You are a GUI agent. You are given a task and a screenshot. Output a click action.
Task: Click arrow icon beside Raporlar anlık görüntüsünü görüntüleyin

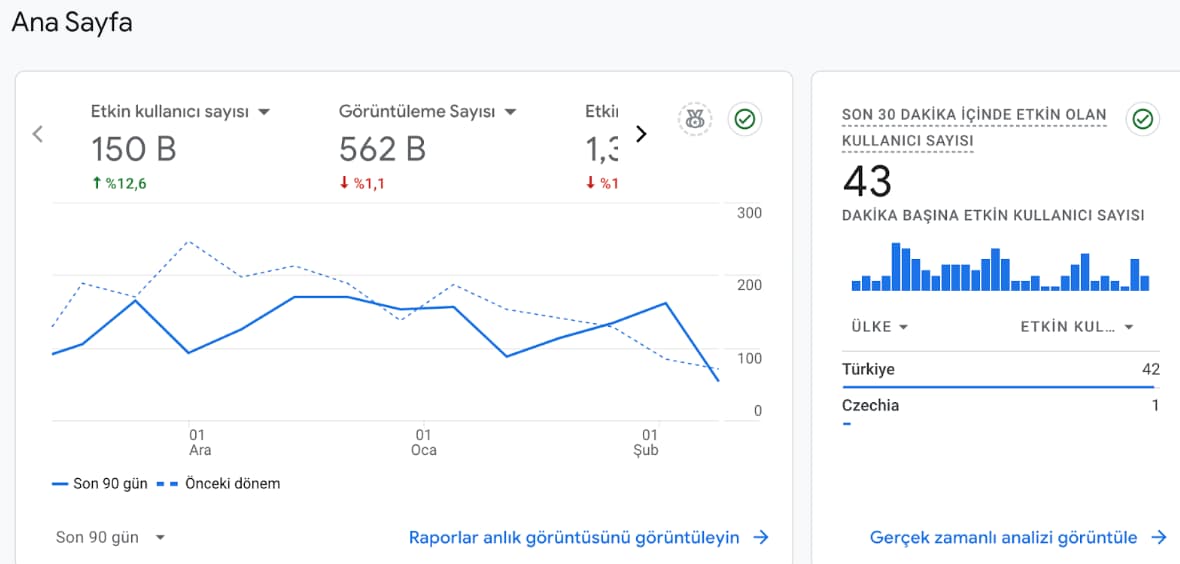click(761, 538)
